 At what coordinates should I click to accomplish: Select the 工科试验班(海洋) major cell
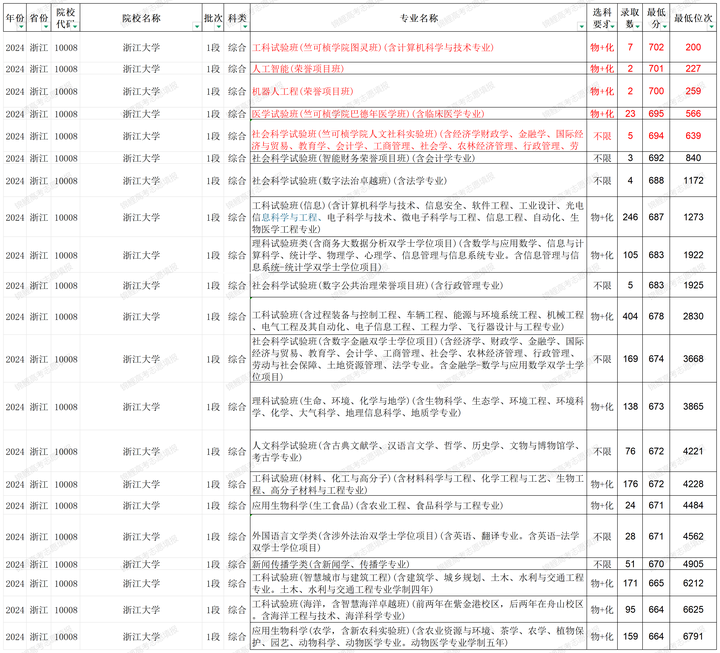point(418,609)
